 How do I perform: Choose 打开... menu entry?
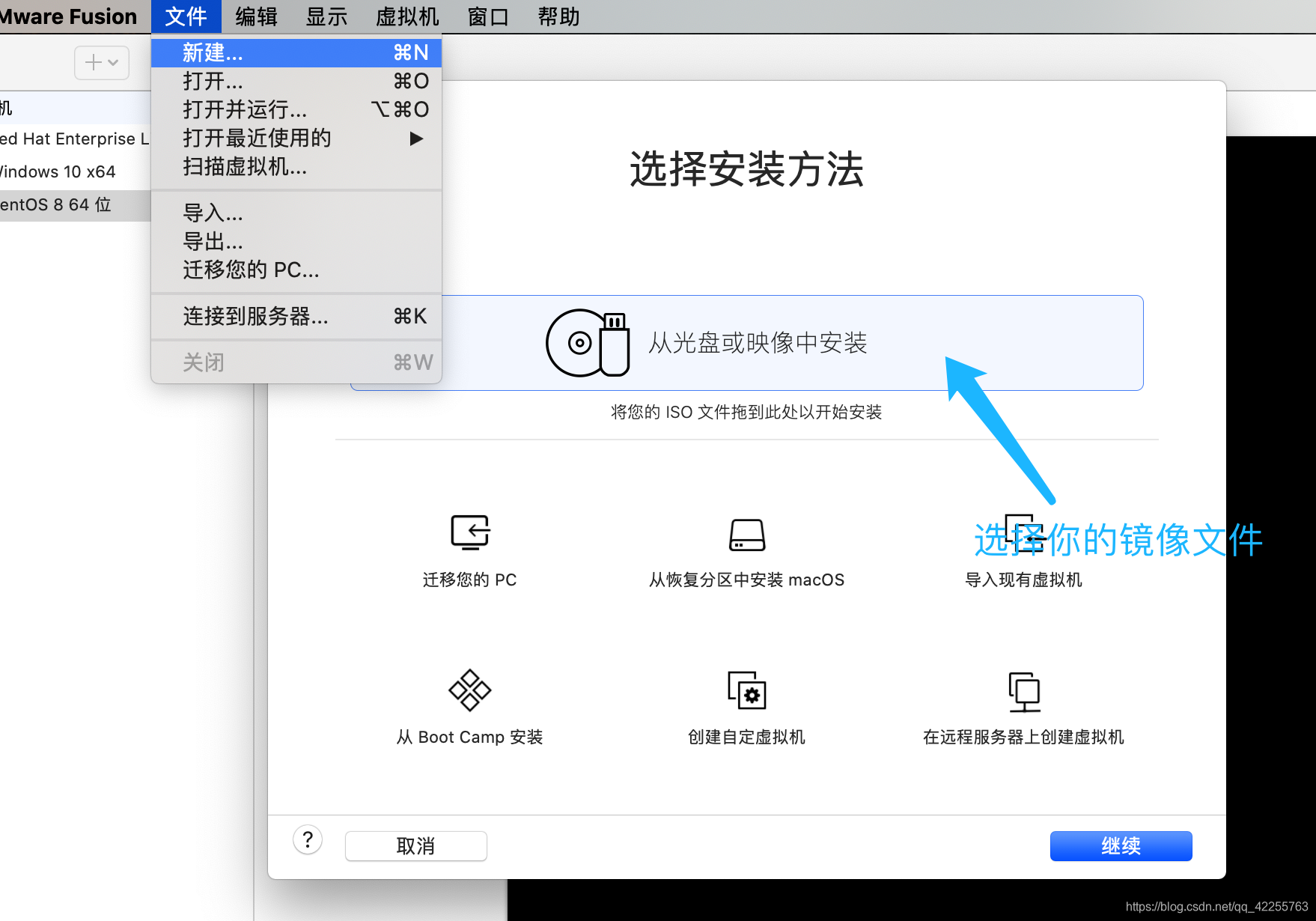(x=296, y=81)
